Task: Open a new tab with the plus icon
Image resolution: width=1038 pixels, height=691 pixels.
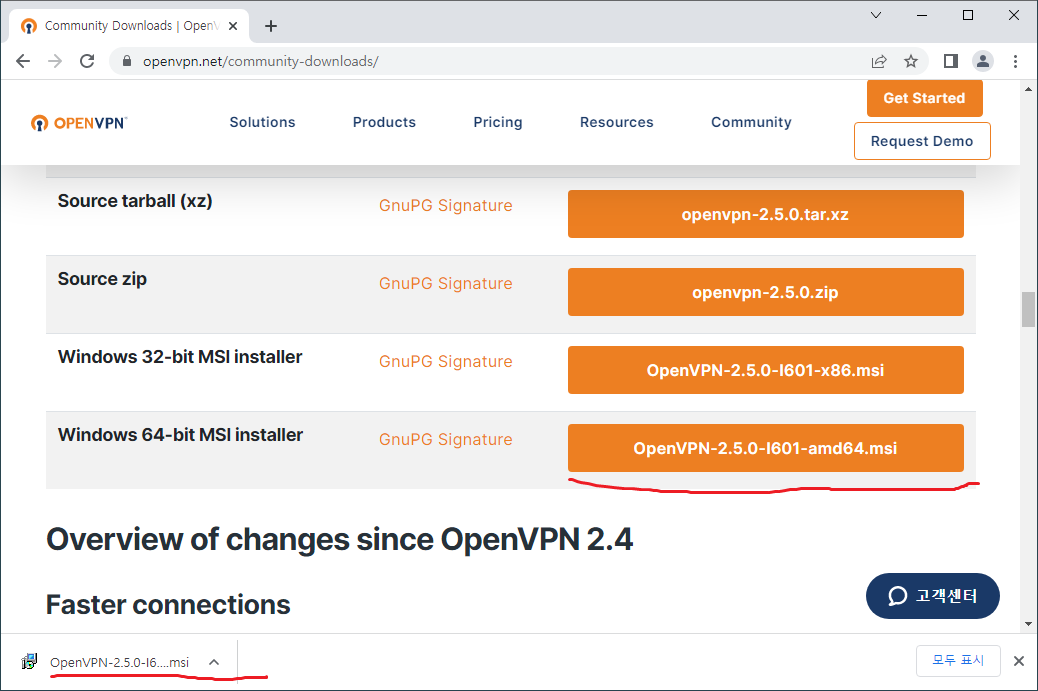Action: [x=271, y=26]
